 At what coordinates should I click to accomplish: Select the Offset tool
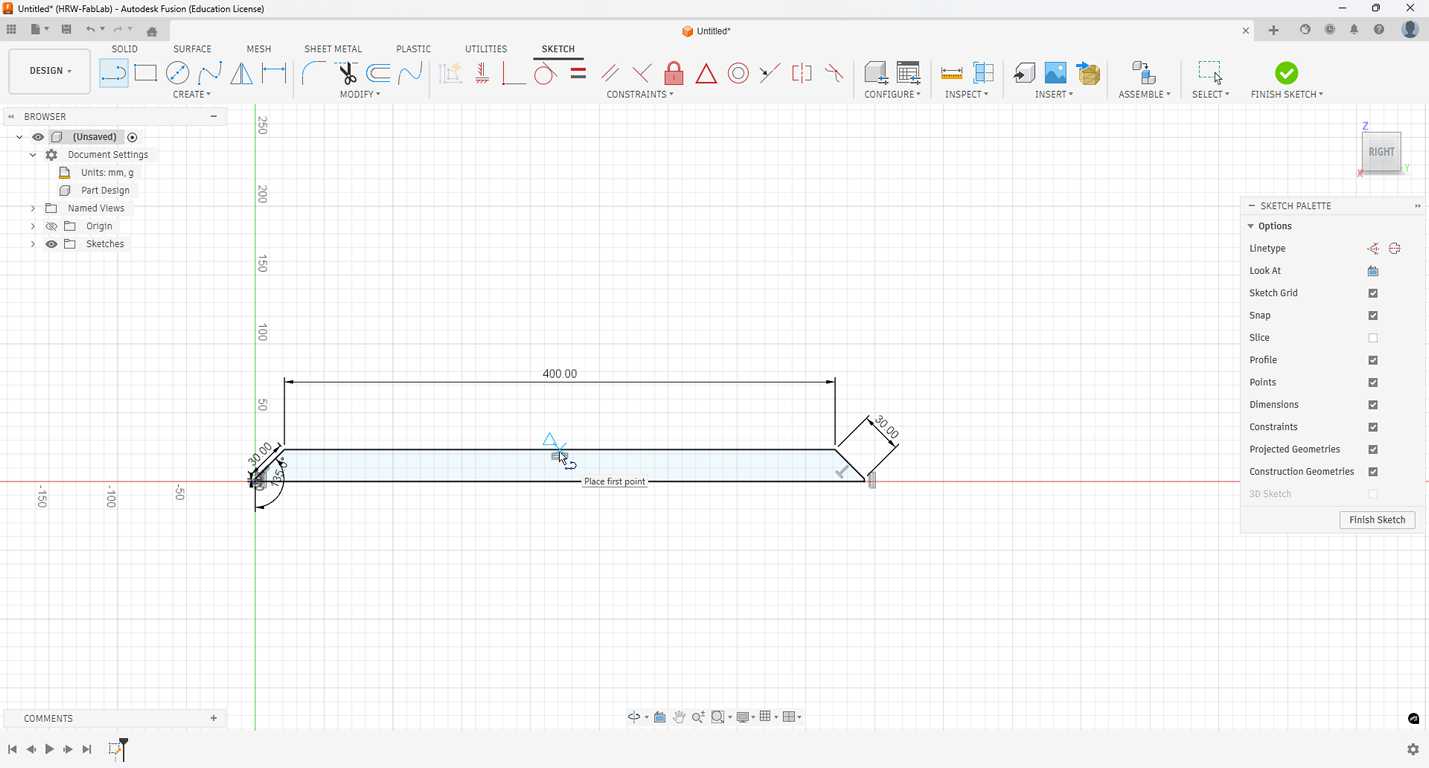[x=378, y=73]
